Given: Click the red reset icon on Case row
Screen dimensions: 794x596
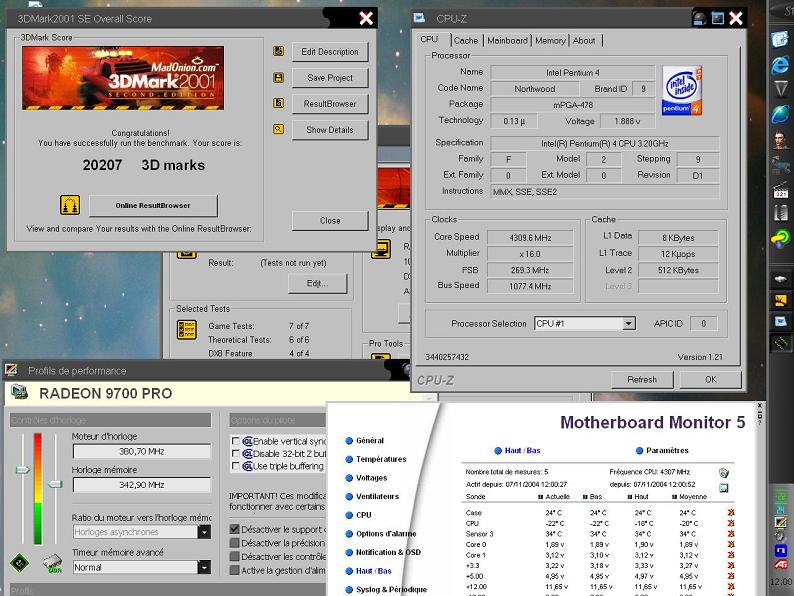Looking at the screenshot, I should tap(731, 512).
